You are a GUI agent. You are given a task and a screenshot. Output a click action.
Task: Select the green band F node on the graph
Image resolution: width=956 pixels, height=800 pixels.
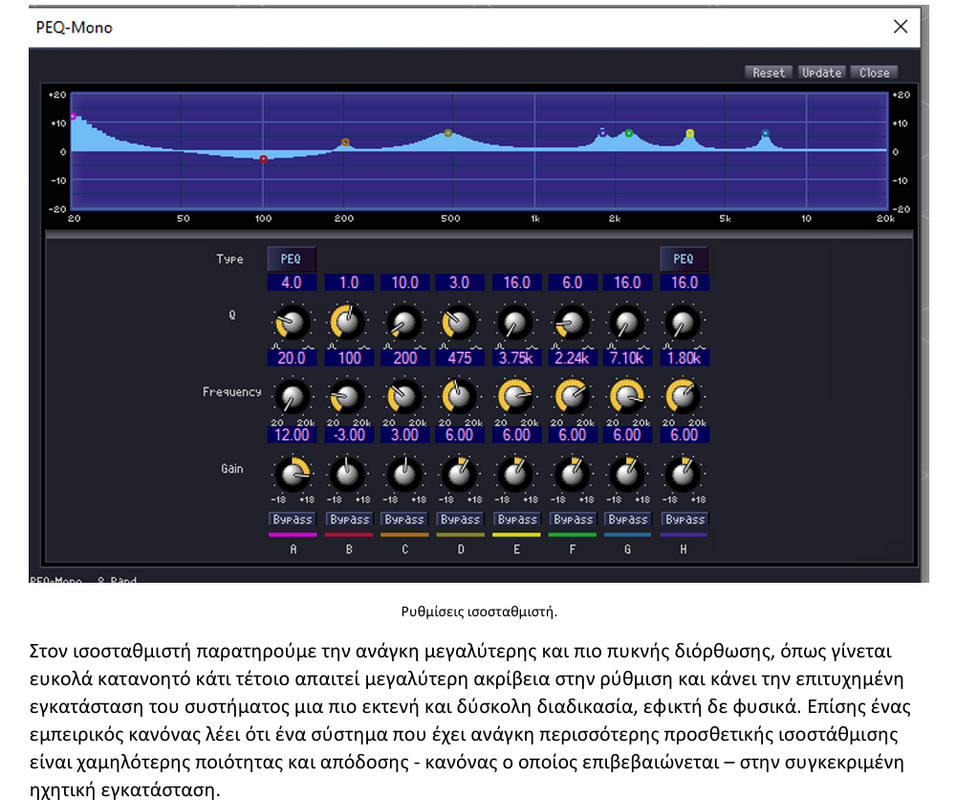click(629, 133)
